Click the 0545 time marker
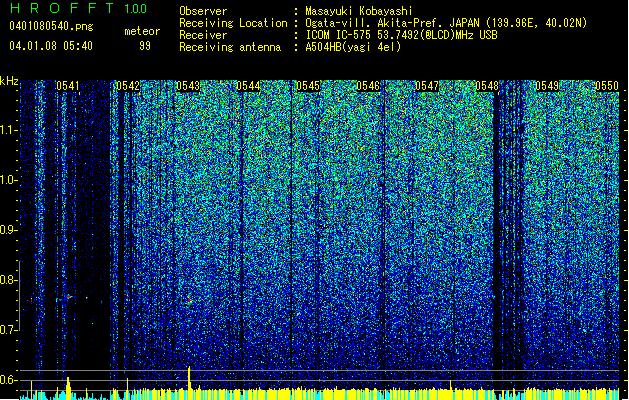Image resolution: width=629 pixels, height=400 pixels. (308, 86)
